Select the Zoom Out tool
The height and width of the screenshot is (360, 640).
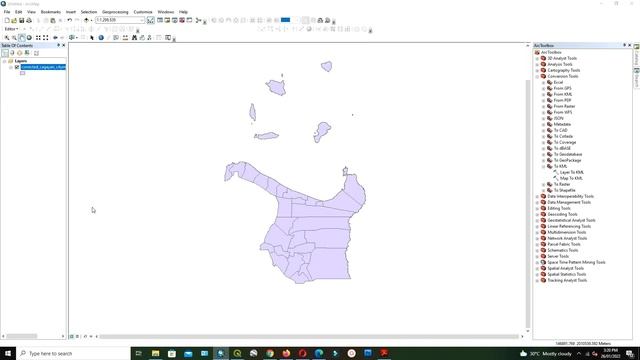(x=14, y=38)
